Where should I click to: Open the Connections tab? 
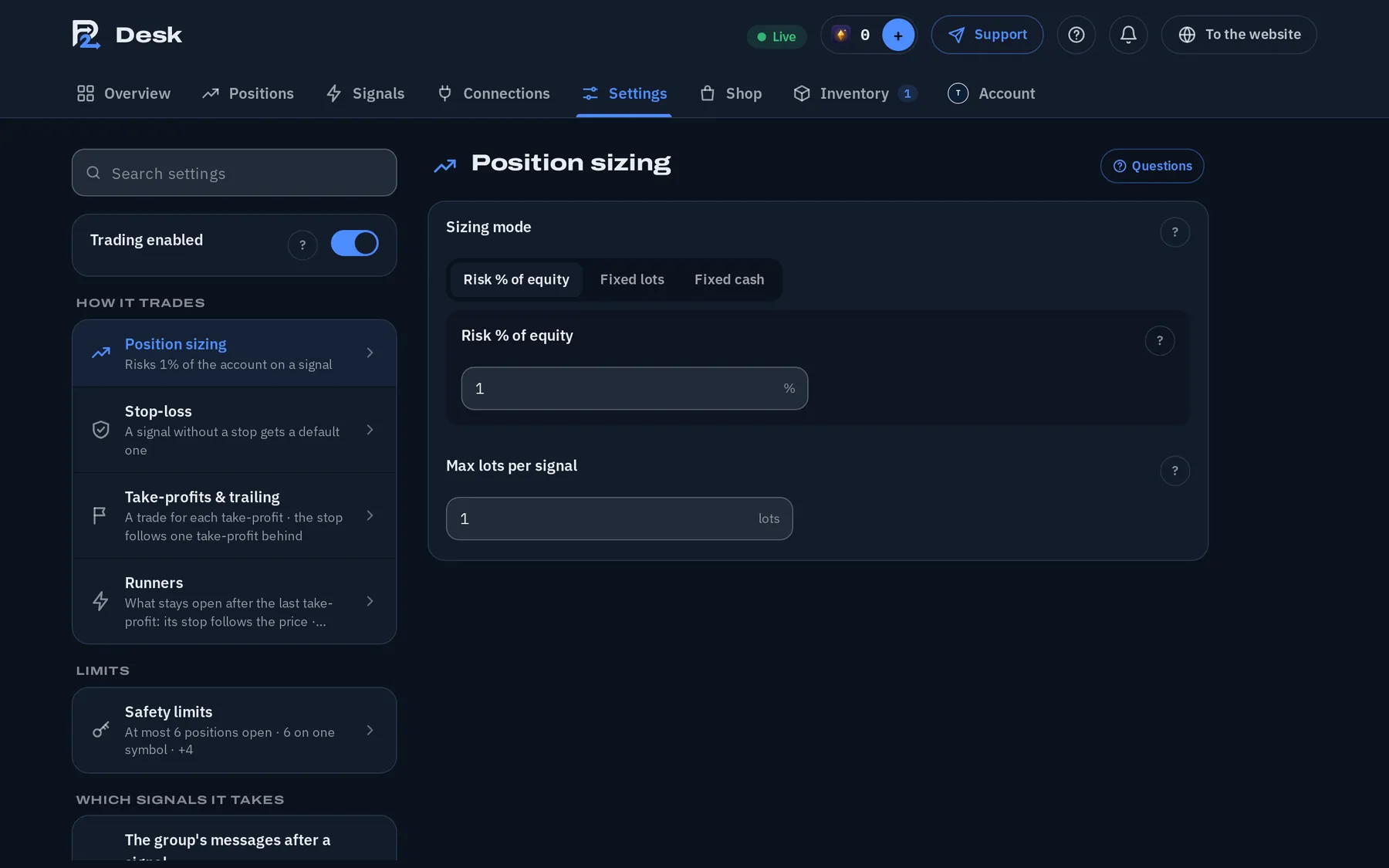493,93
